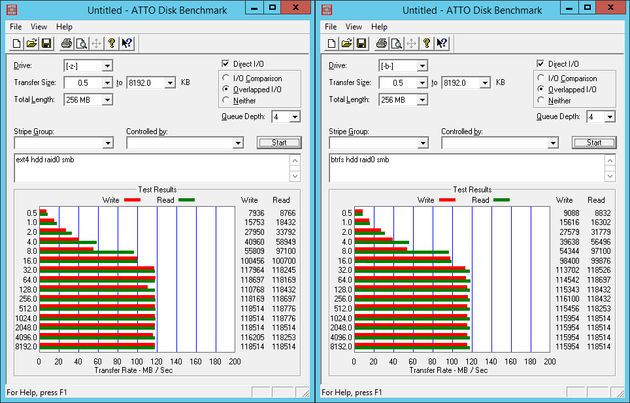The width and height of the screenshot is (630, 403).
Task: Open 8192.0 transfer size dropdown in left window
Action: click(170, 83)
